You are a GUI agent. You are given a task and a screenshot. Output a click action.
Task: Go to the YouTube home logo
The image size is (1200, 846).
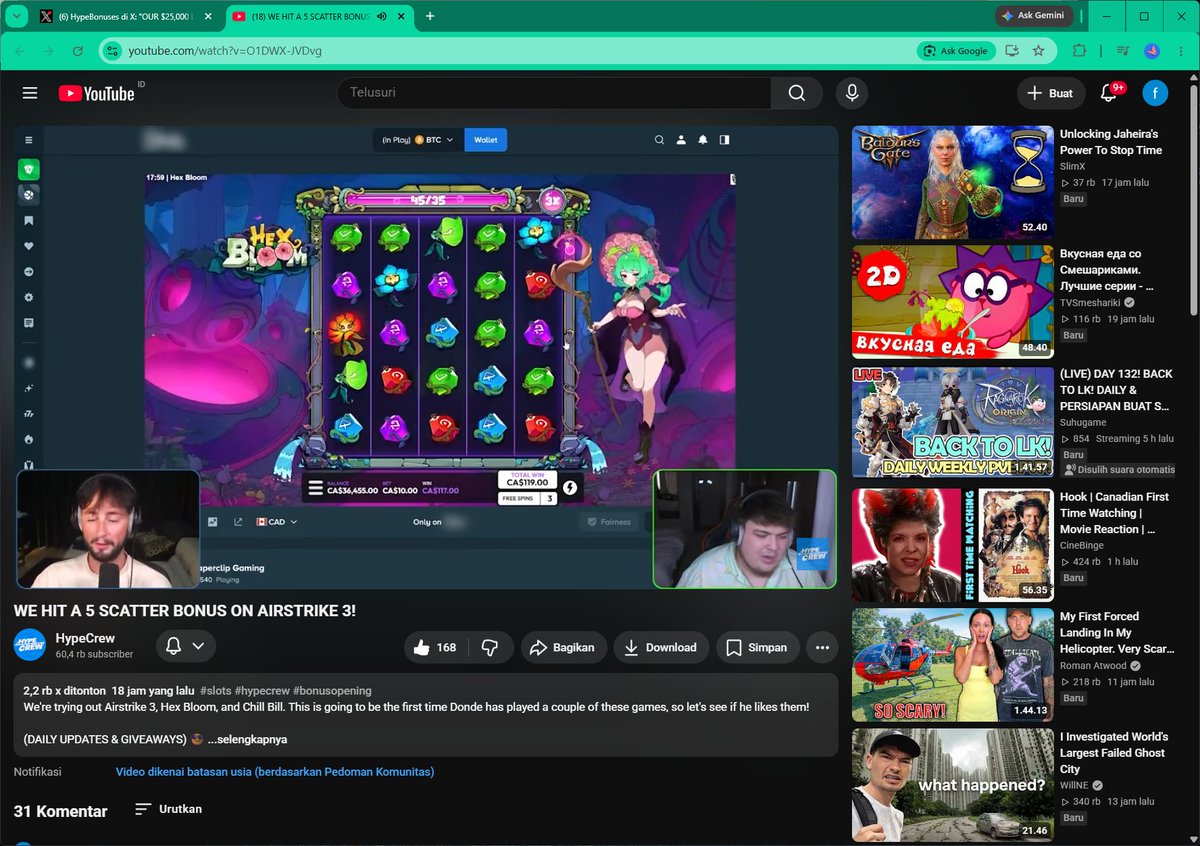pos(97,93)
